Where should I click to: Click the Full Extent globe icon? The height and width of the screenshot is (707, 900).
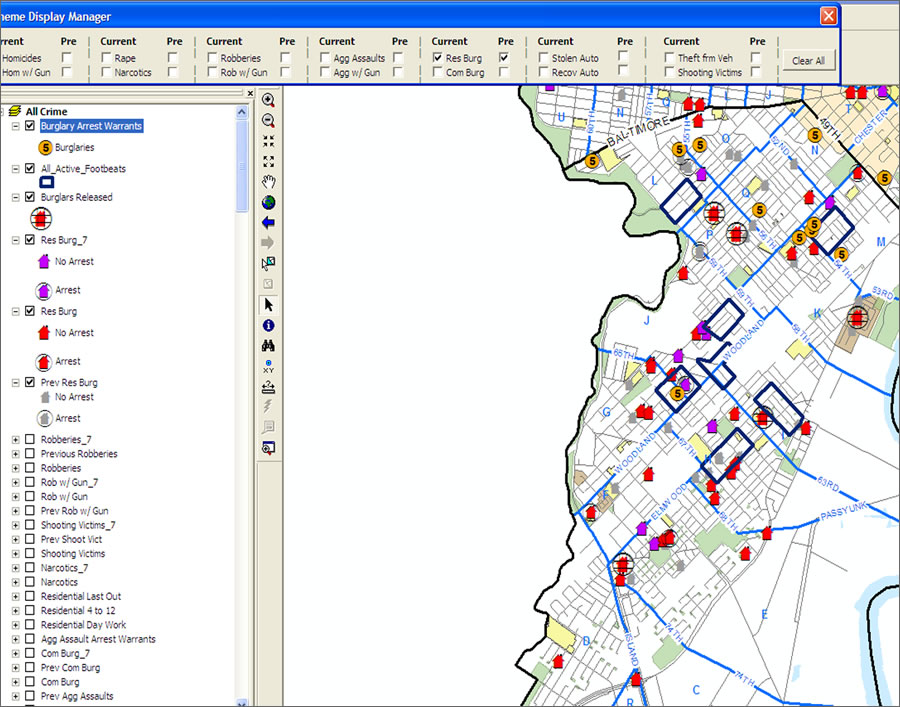click(268, 202)
